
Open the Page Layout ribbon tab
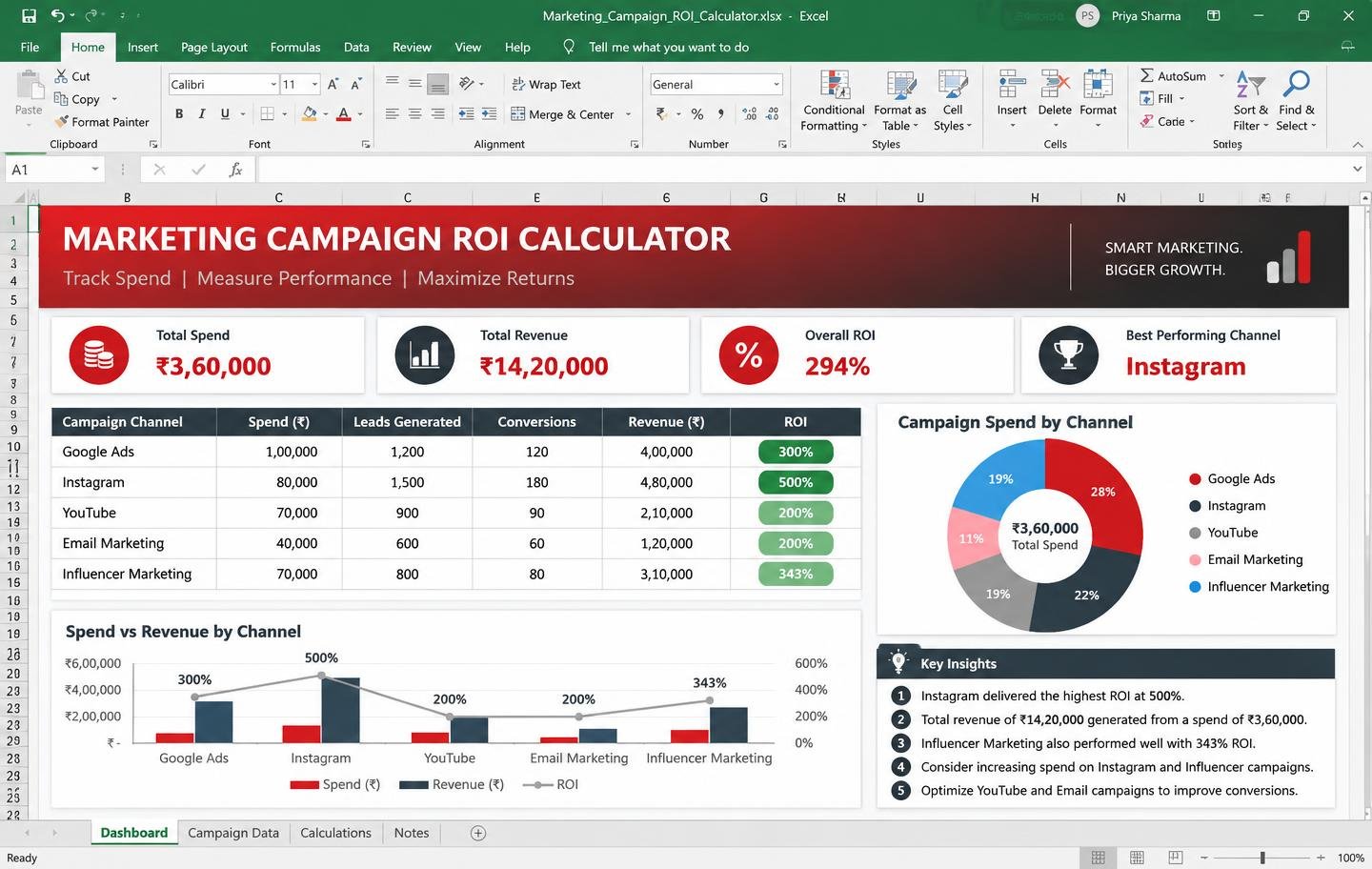coord(214,47)
